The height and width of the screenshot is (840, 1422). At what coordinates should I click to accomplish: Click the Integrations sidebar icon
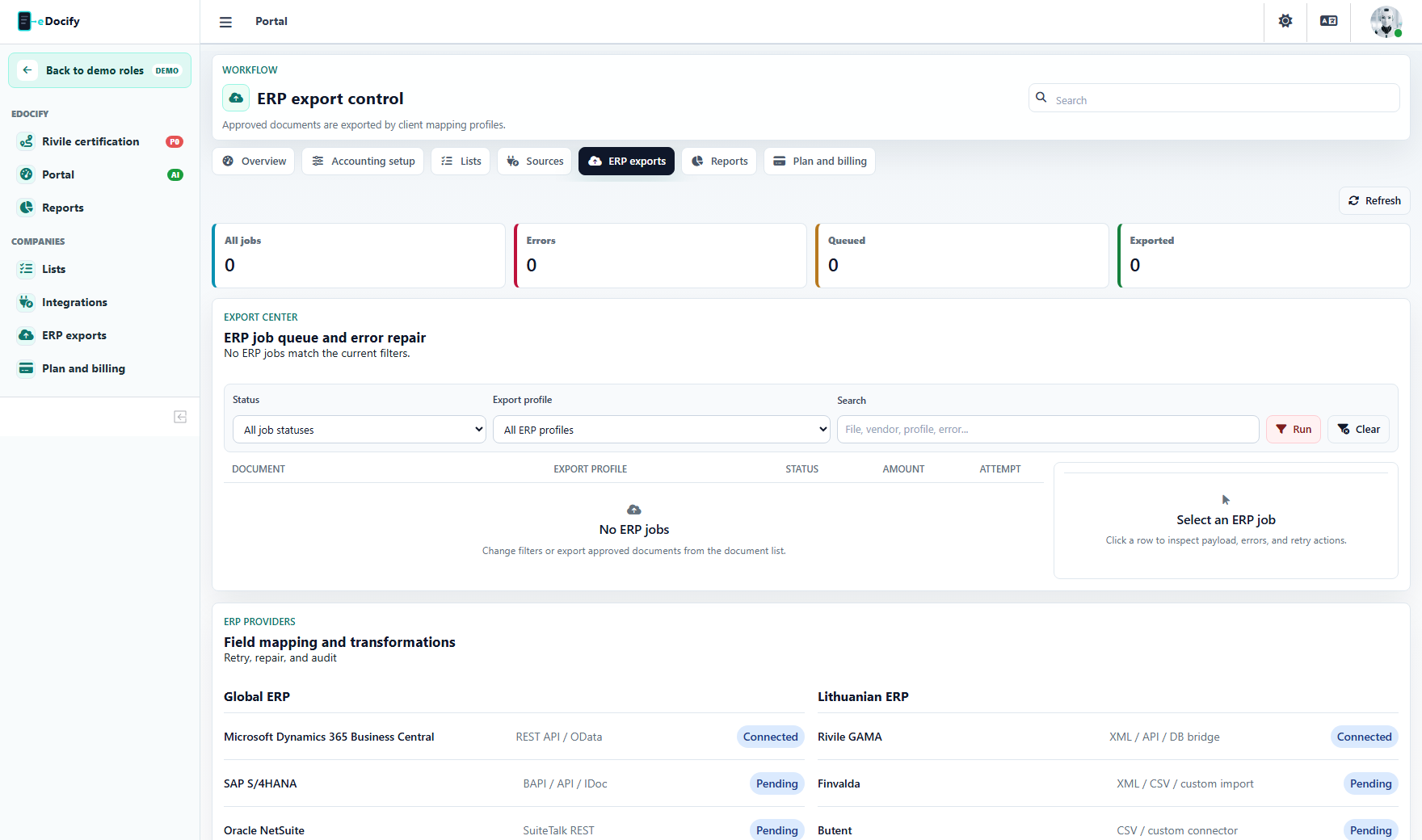[27, 302]
